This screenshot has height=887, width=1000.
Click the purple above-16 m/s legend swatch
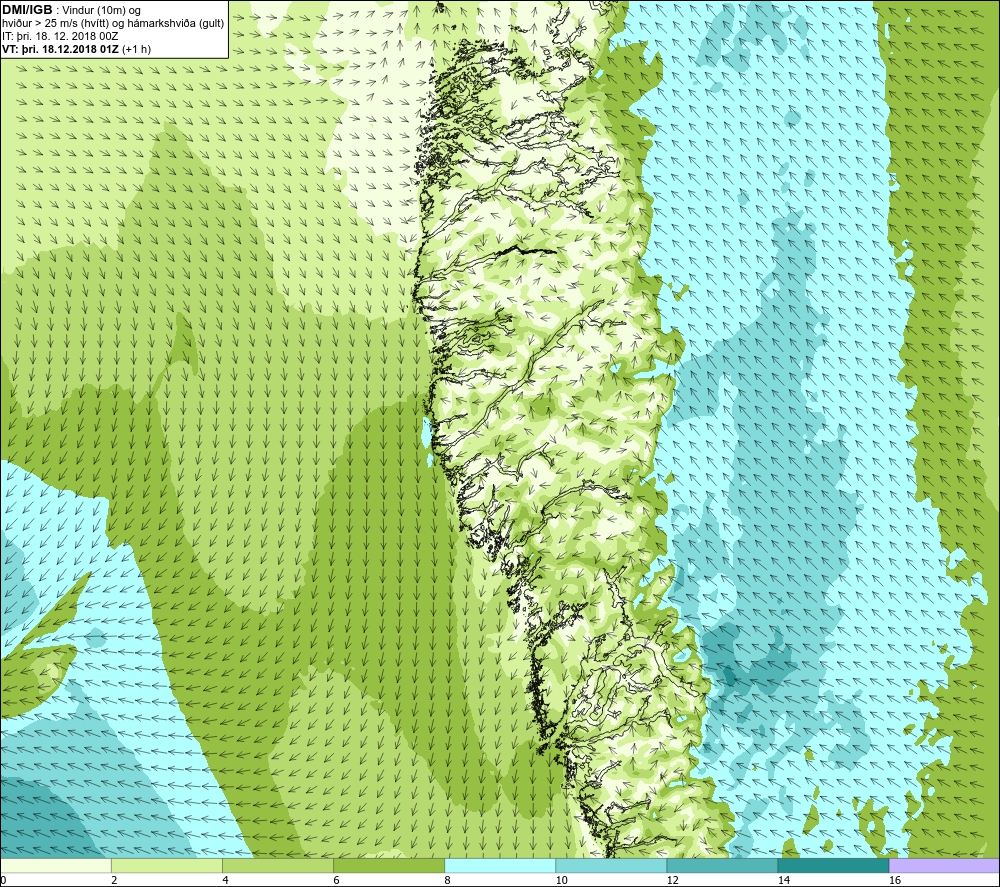pyautogui.click(x=945, y=865)
